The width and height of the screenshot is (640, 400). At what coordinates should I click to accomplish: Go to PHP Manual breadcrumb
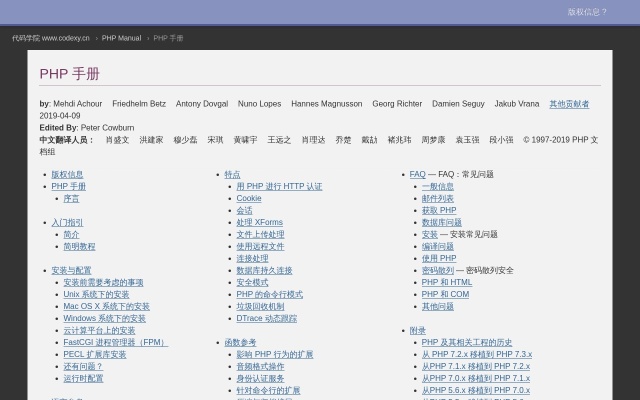(121, 38)
